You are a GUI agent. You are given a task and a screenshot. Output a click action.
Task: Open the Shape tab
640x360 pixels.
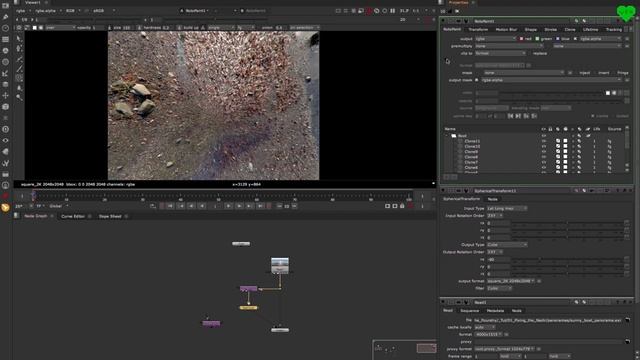click(531, 30)
